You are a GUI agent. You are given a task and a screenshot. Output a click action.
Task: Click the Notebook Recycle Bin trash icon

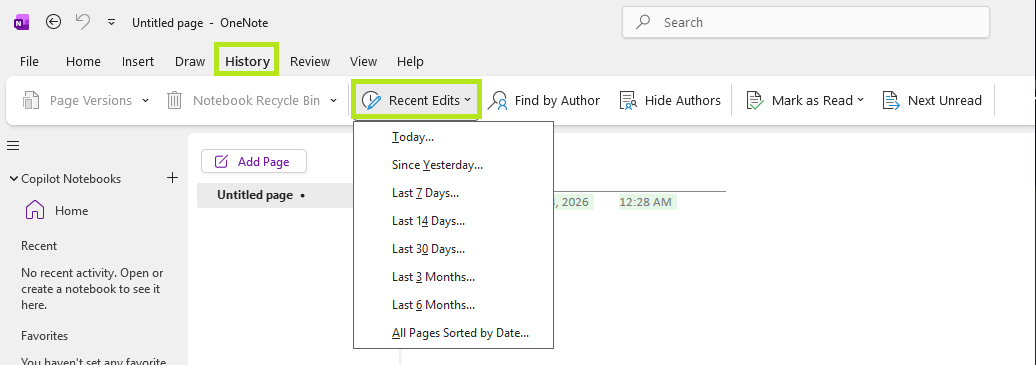coord(174,101)
